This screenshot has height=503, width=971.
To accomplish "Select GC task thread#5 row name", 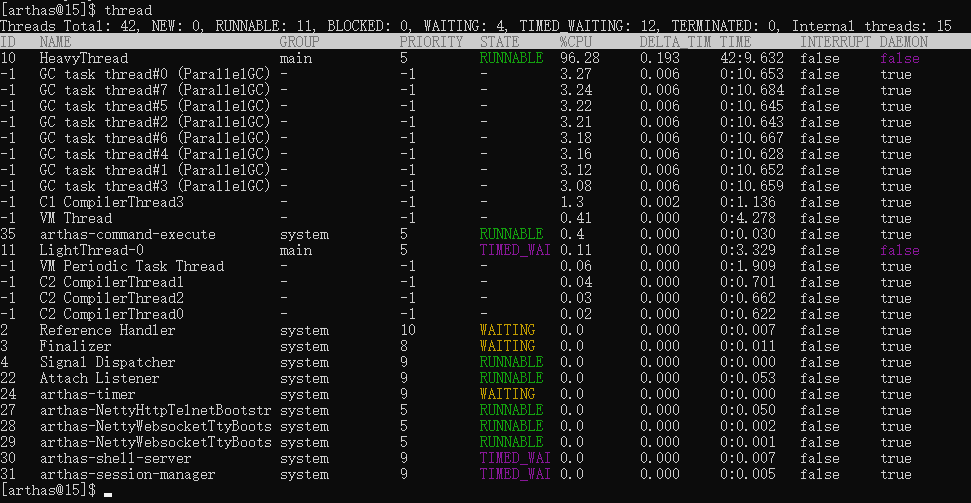I will 155,106.
